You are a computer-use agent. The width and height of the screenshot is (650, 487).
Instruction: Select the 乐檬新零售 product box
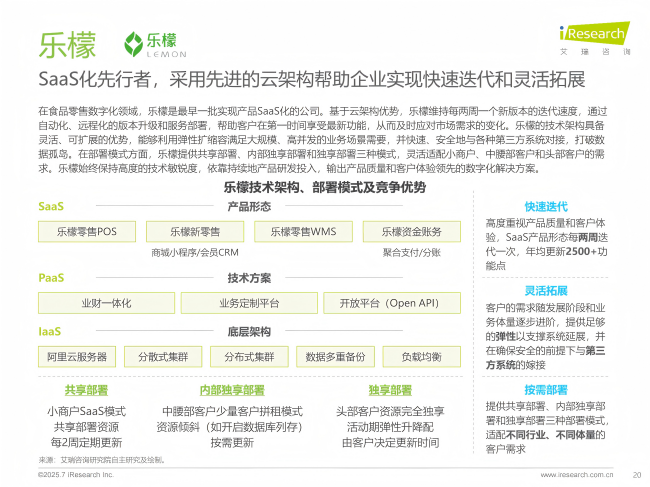click(x=195, y=231)
